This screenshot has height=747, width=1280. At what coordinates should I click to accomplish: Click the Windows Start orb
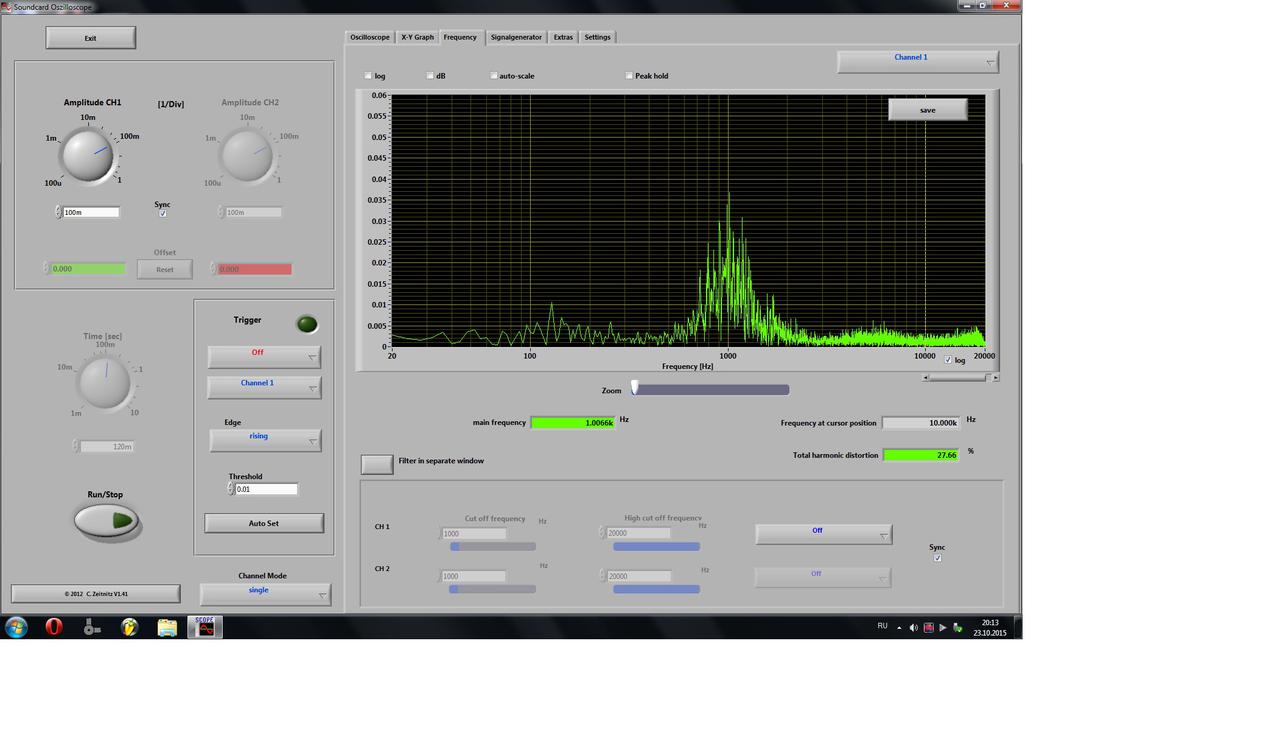pos(16,627)
